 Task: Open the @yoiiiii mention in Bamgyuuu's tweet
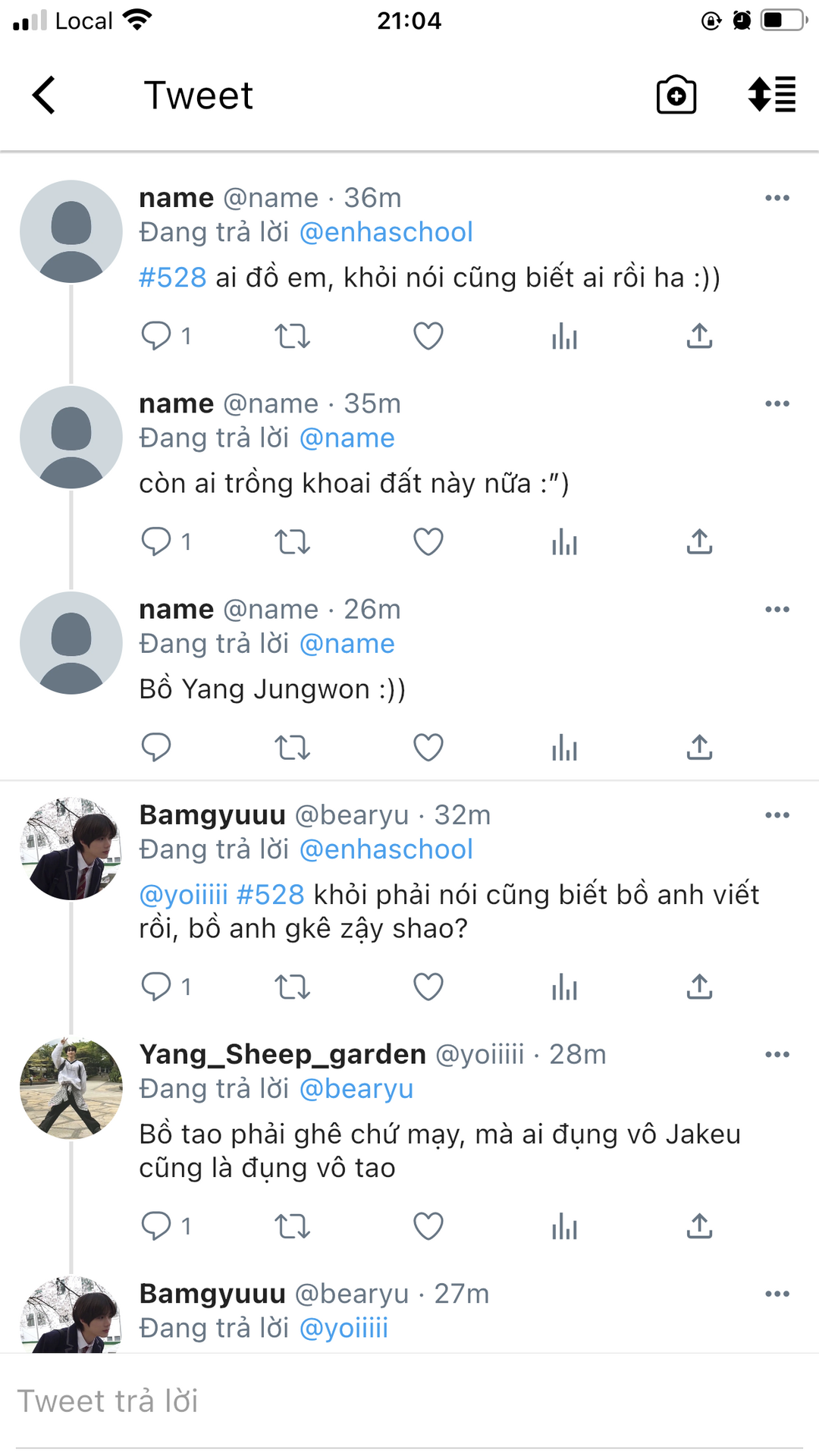point(184,895)
